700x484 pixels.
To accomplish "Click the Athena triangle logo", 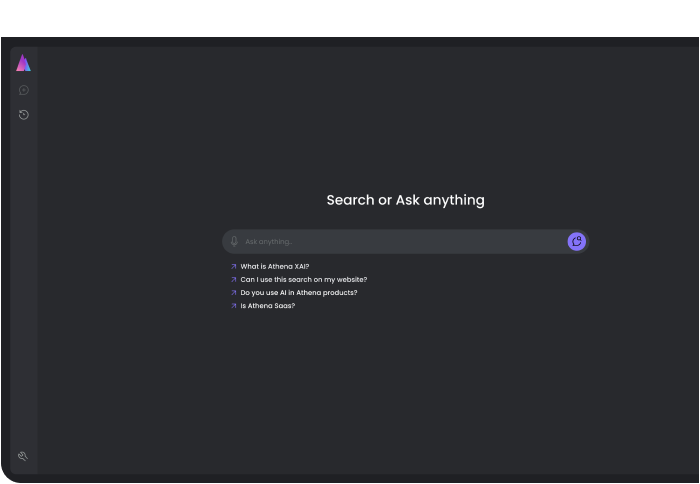I will (23, 63).
